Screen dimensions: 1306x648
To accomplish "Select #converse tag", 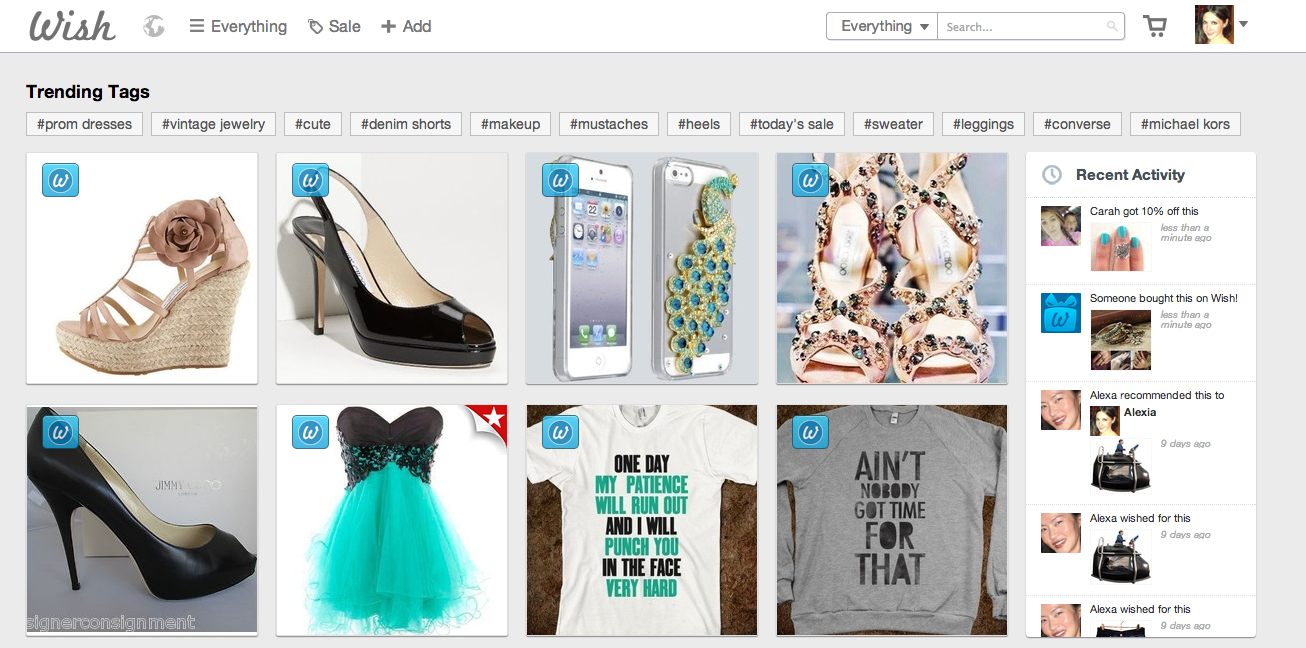I will pos(1077,124).
